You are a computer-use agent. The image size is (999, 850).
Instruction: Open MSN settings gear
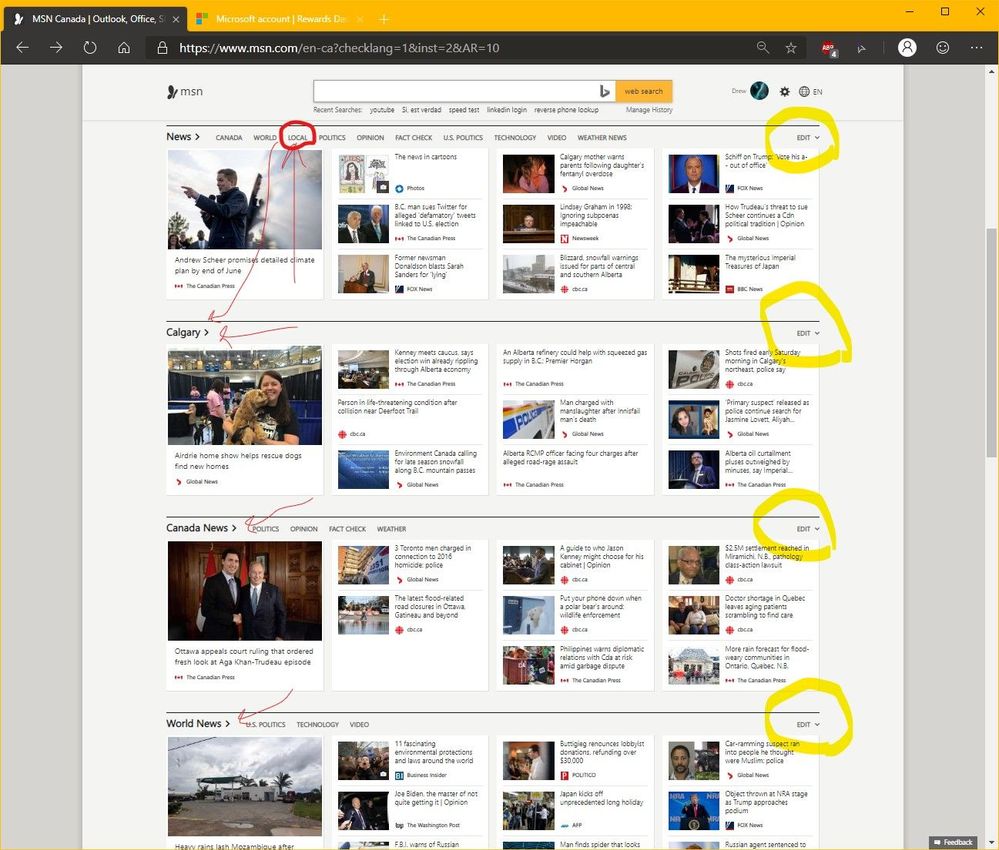point(784,92)
